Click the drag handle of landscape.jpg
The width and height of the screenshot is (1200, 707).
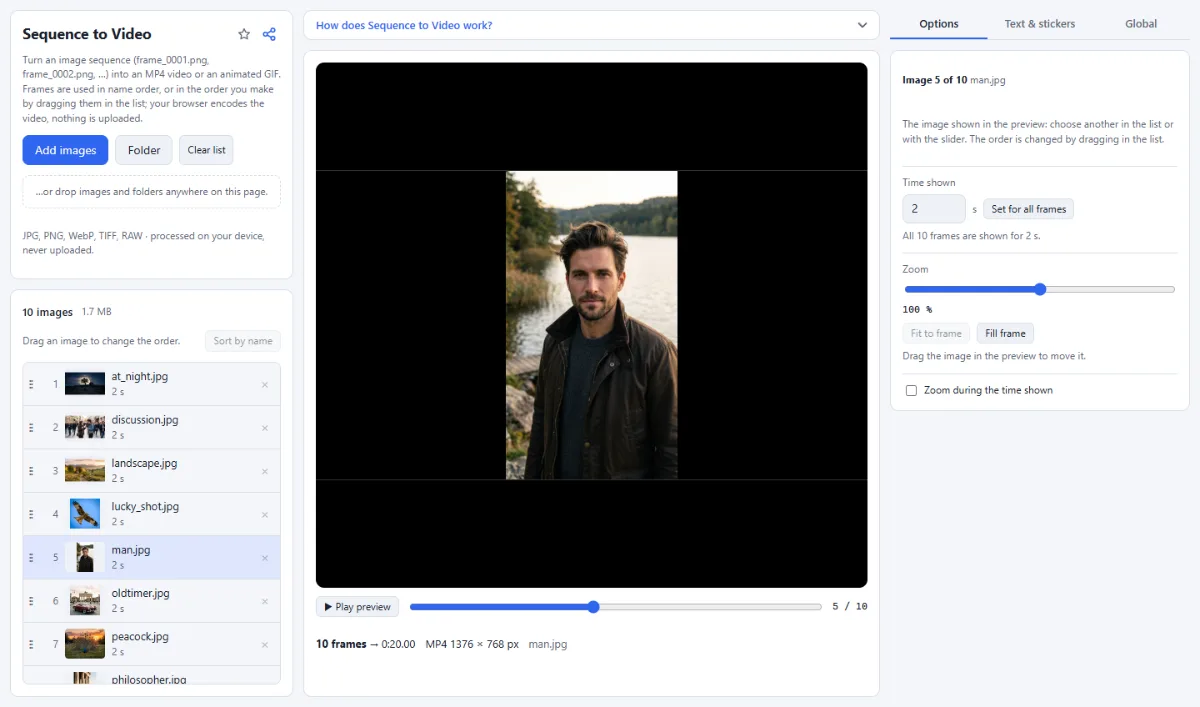coord(31,471)
